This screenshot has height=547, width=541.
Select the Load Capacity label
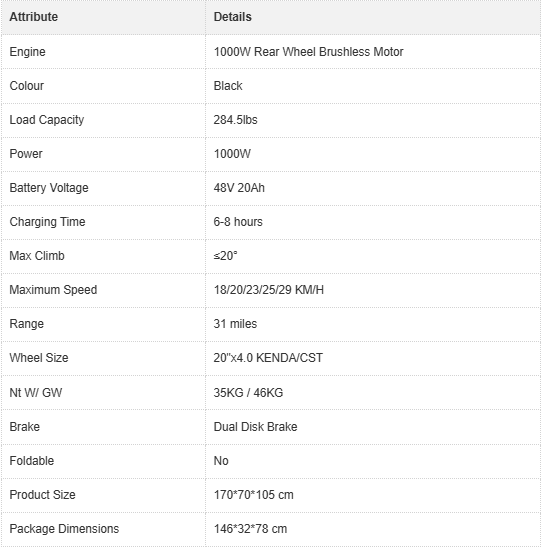(47, 120)
